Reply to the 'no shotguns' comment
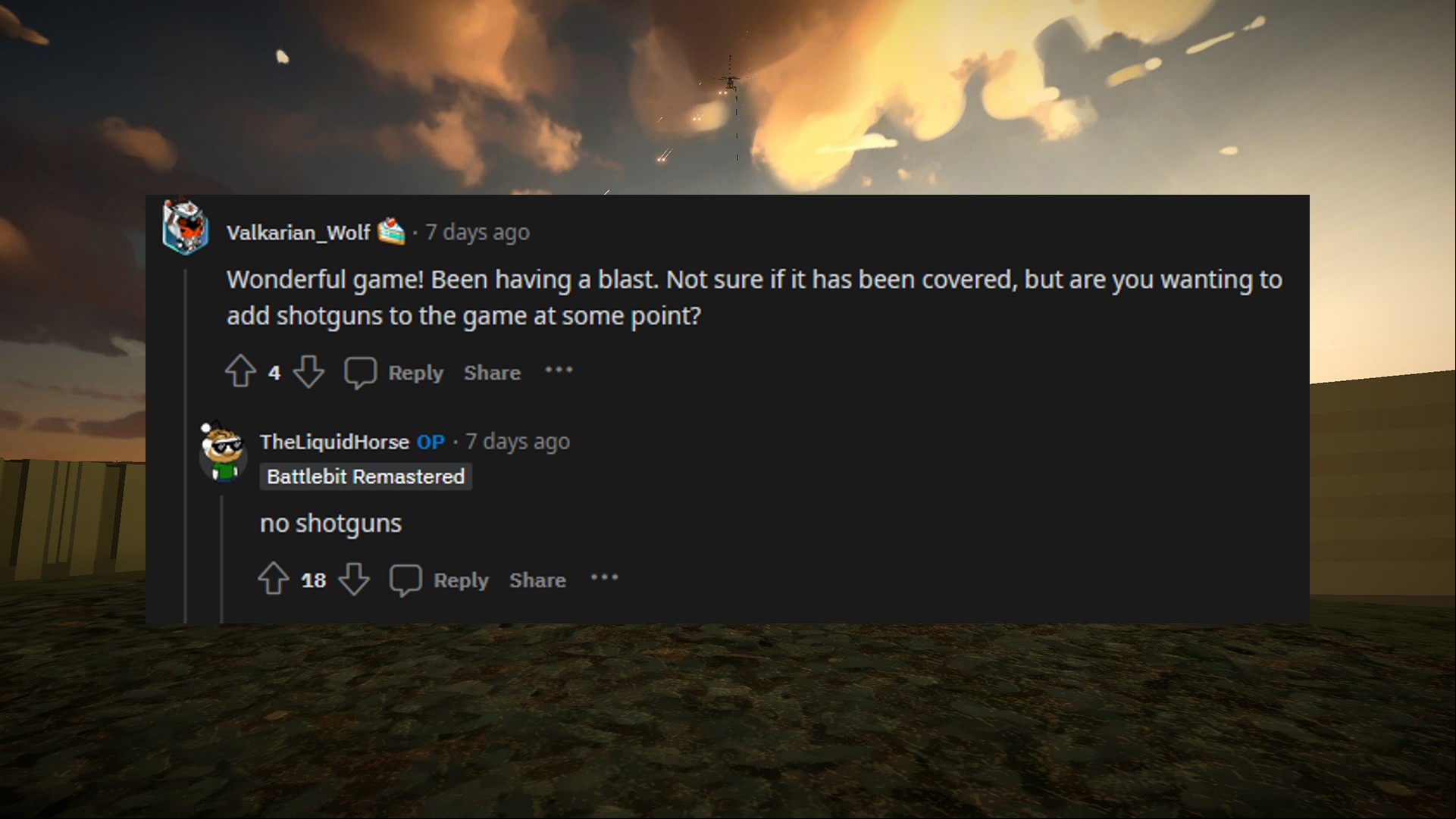1456x819 pixels. [x=461, y=580]
